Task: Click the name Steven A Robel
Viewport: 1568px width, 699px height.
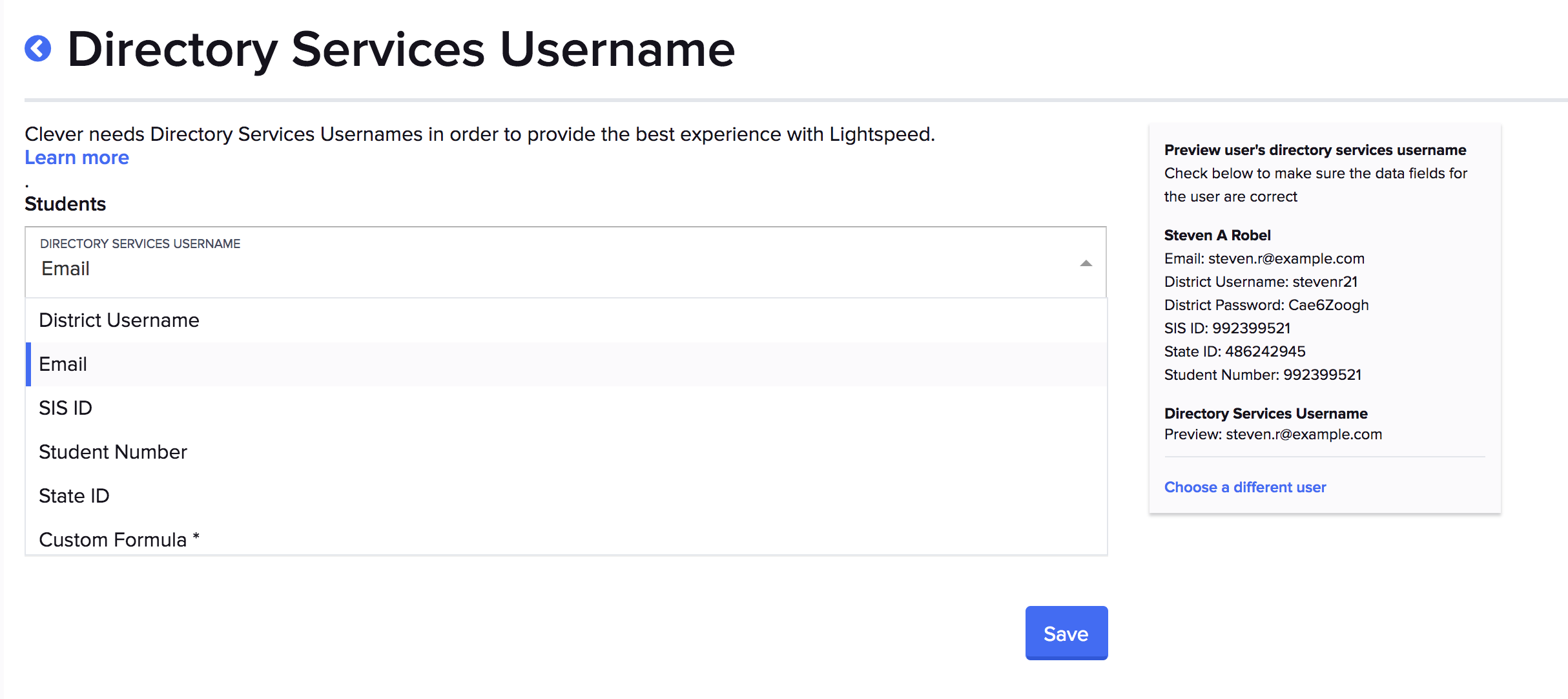Action: (x=1217, y=235)
